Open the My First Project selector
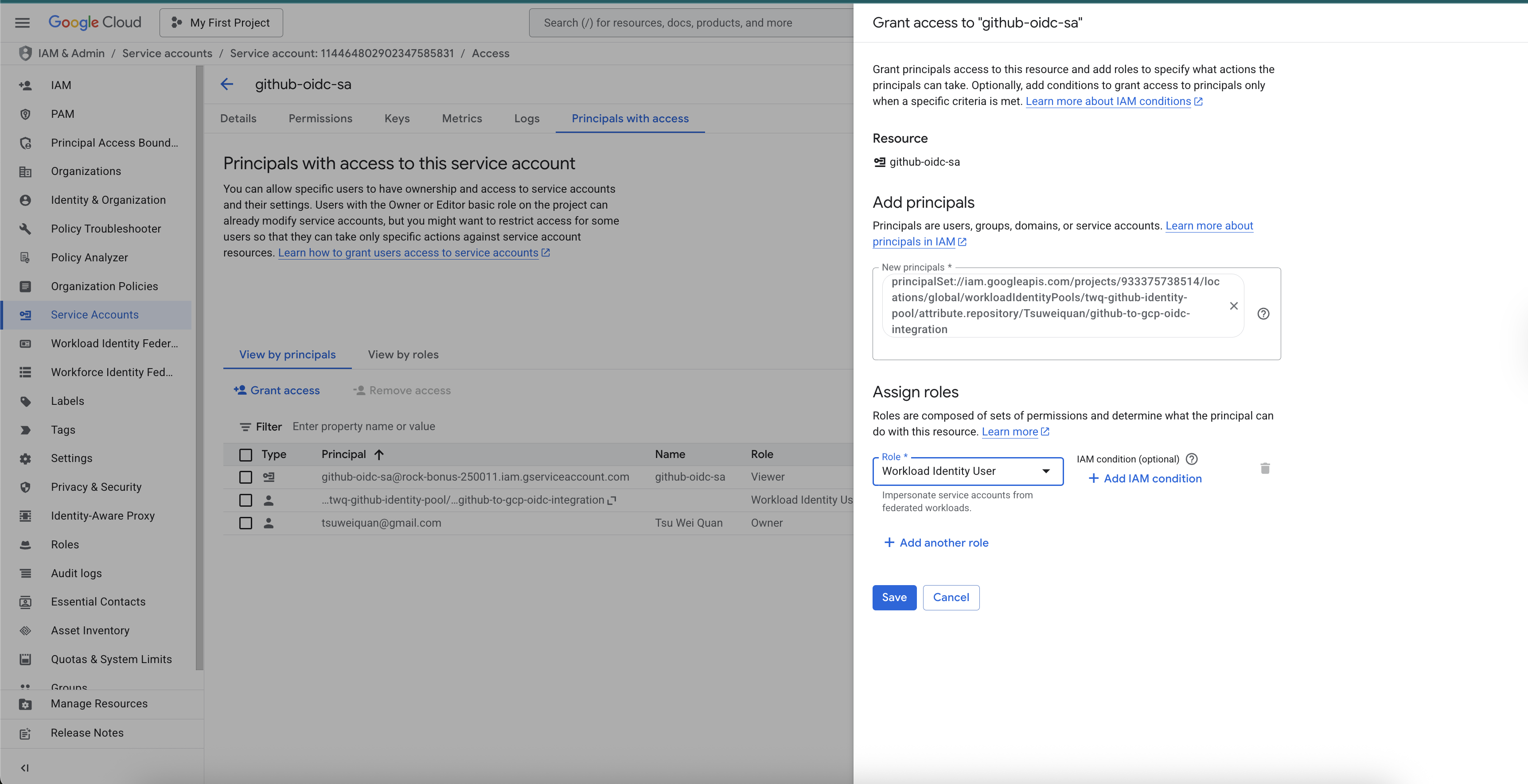The image size is (1528, 784). (x=221, y=23)
